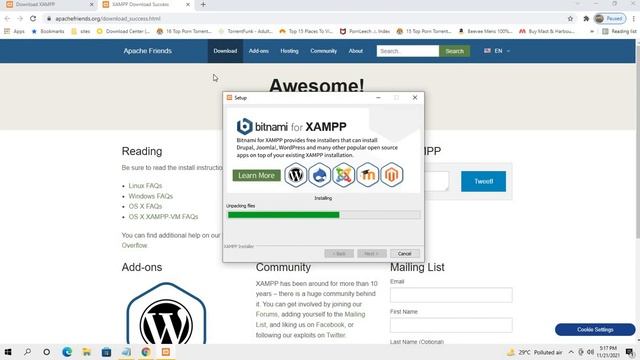The image size is (640, 360).
Task: Open a new Chrome tab
Action: point(203,4)
